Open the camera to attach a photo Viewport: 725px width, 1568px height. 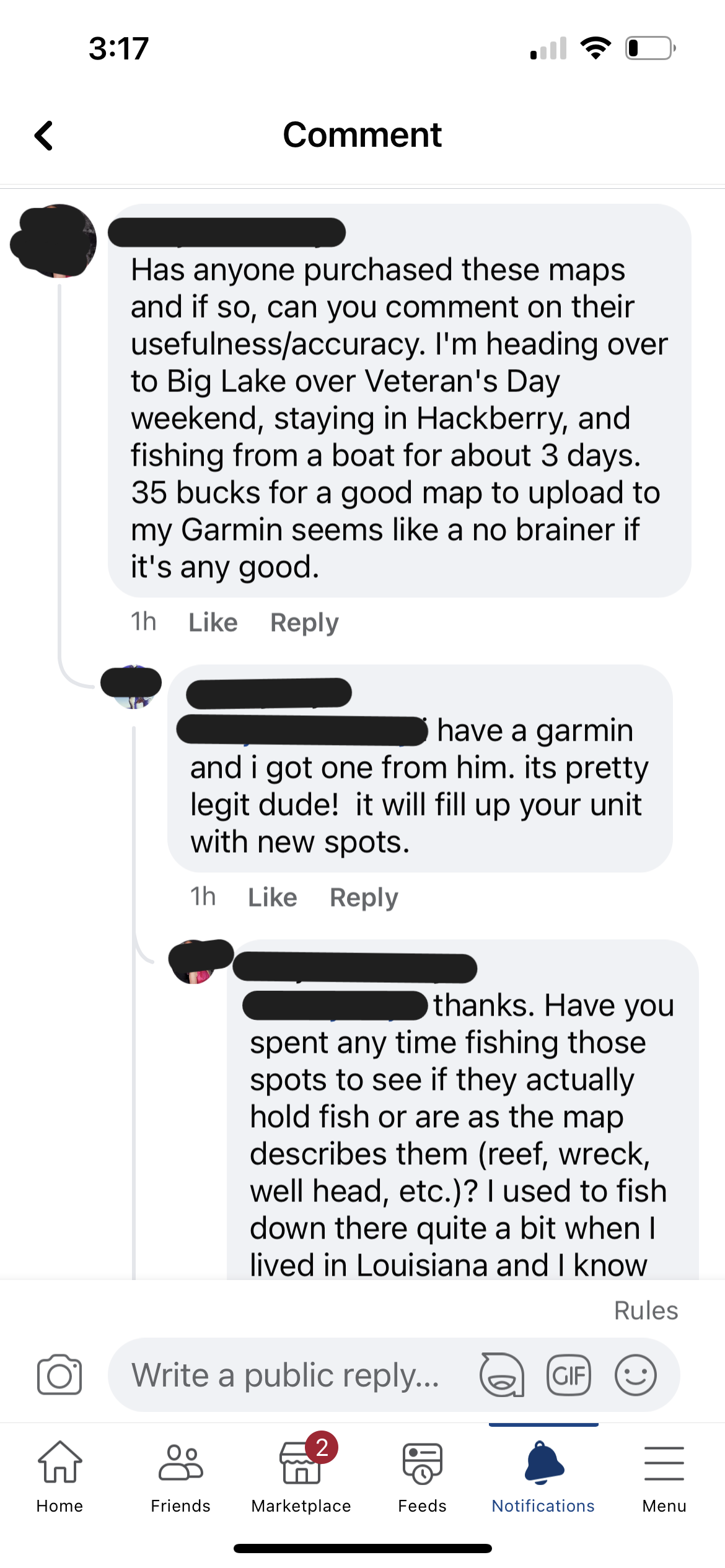pyautogui.click(x=59, y=1374)
